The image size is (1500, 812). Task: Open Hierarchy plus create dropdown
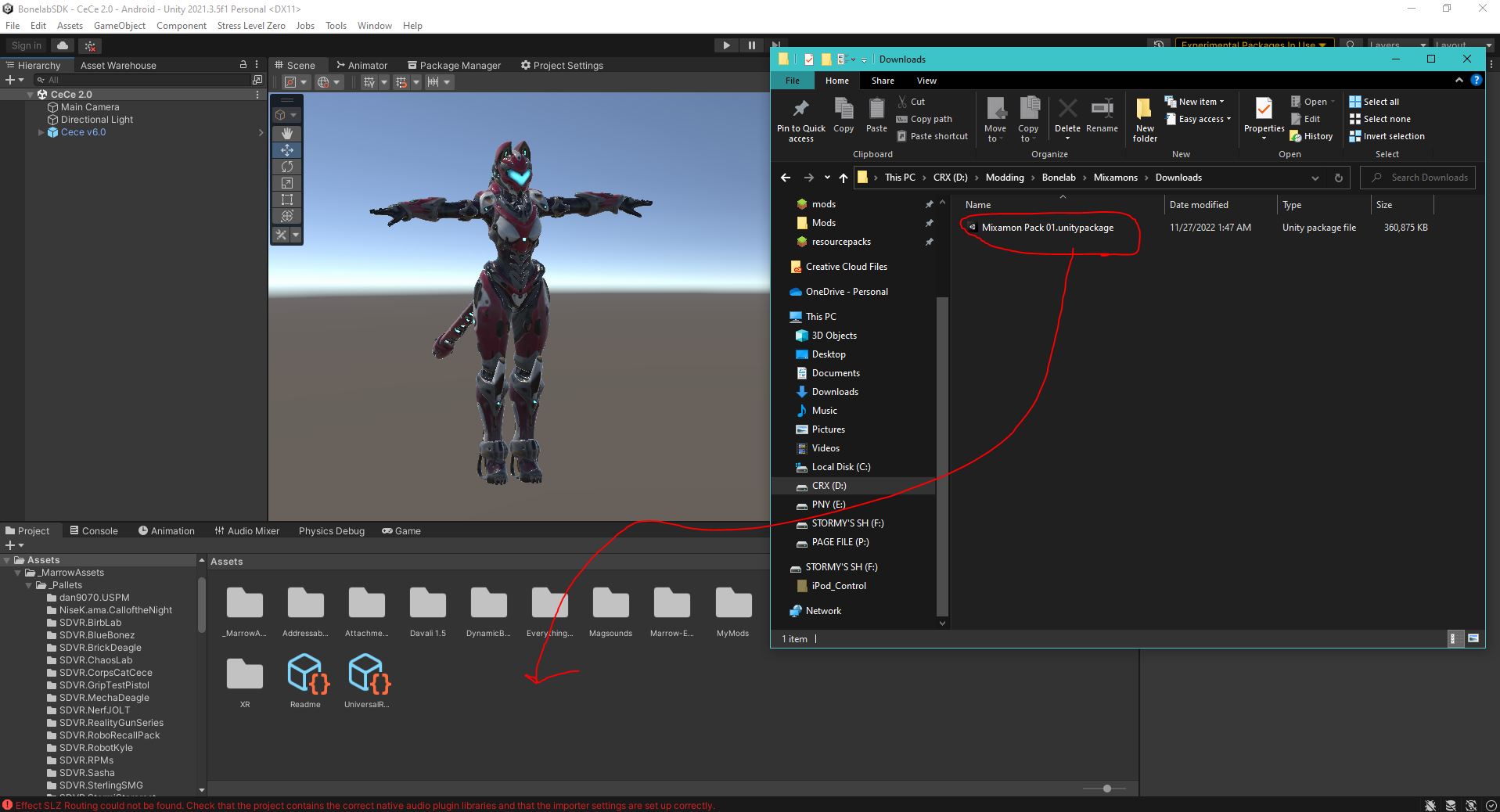pyautogui.click(x=14, y=80)
